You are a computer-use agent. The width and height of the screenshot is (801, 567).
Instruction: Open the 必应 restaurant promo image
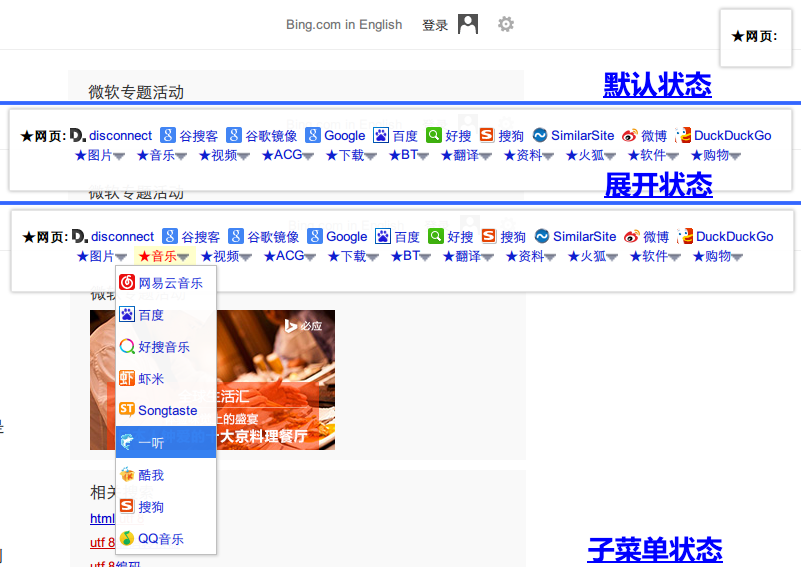[x=213, y=380]
